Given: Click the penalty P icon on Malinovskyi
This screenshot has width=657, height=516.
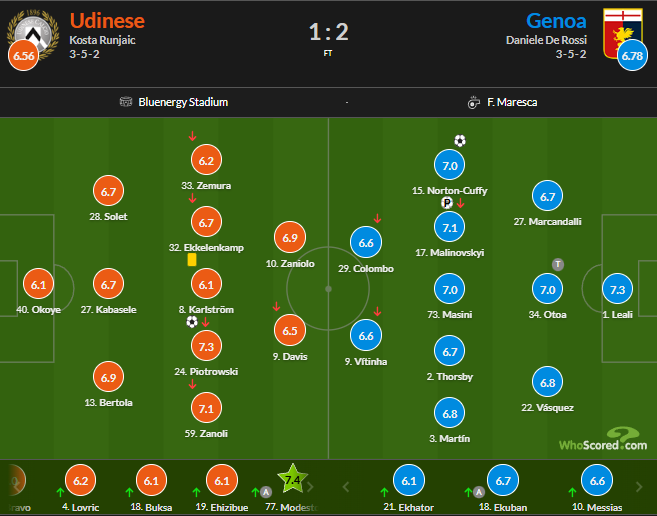Looking at the screenshot, I should [447, 202].
